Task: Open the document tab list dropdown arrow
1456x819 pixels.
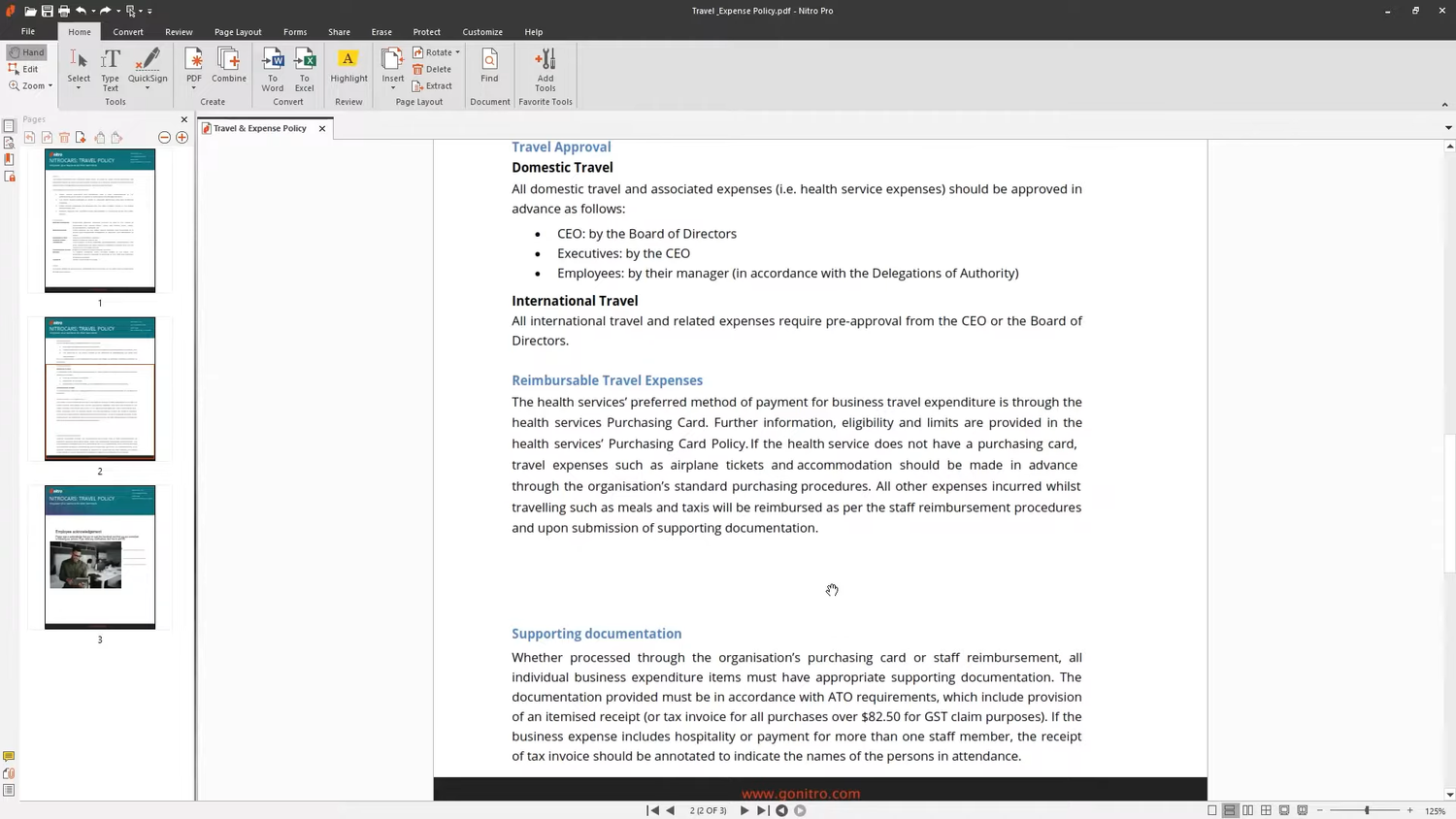Action: point(1448,128)
